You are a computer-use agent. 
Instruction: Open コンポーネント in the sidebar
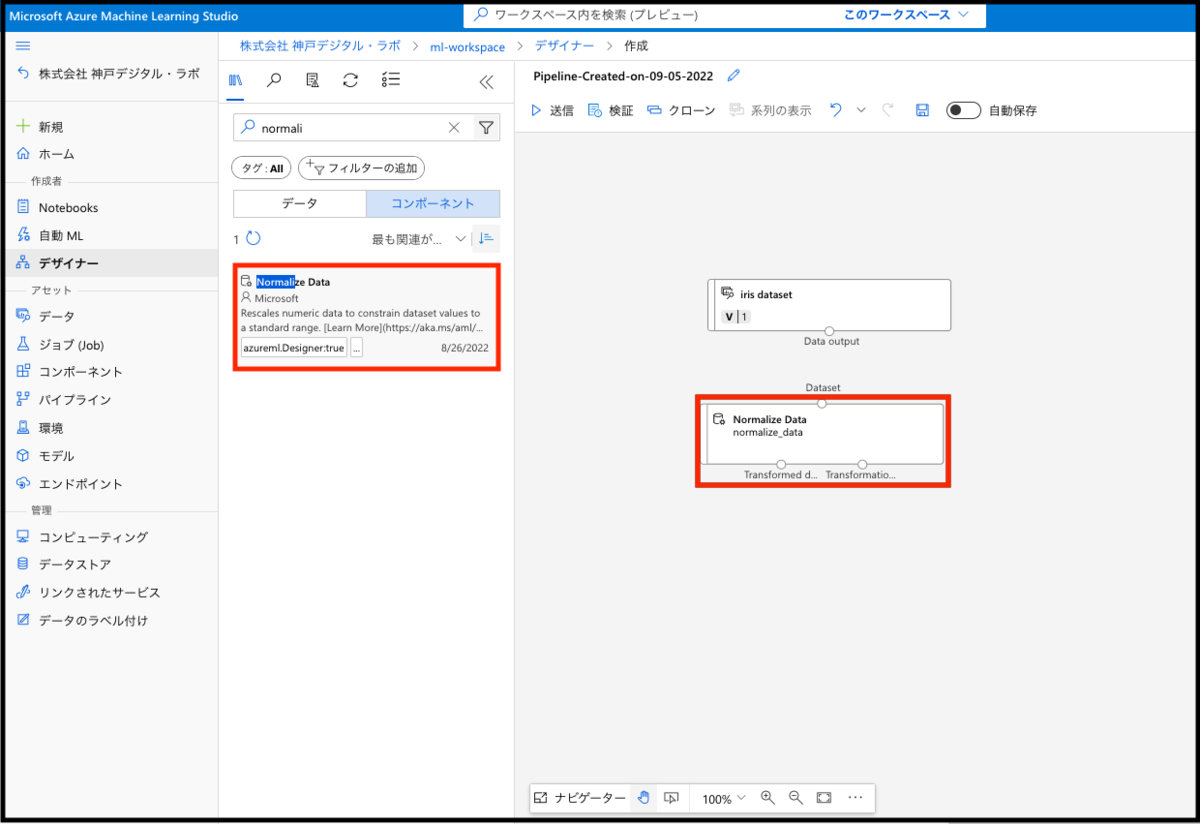tap(70, 372)
